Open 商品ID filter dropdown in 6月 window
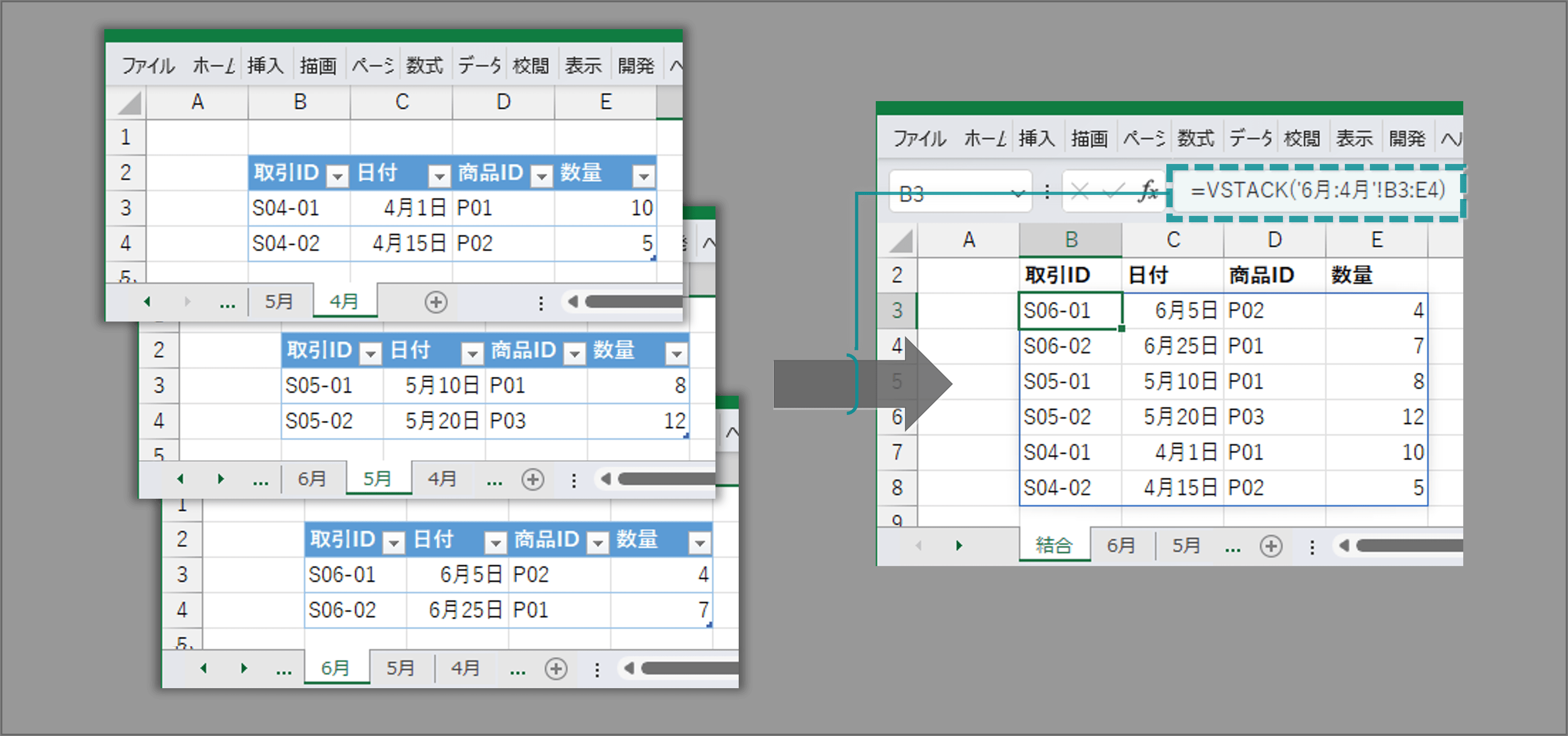 pos(598,542)
